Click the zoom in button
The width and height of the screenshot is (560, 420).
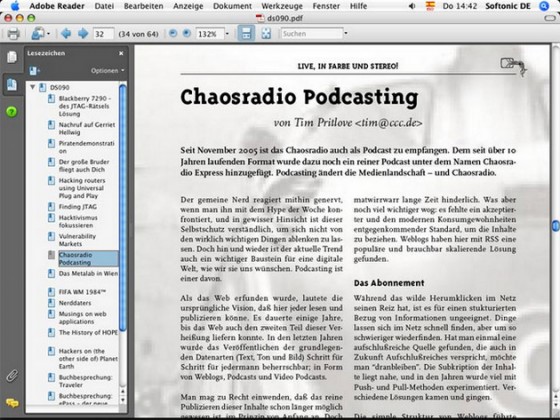pyautogui.click(x=186, y=34)
